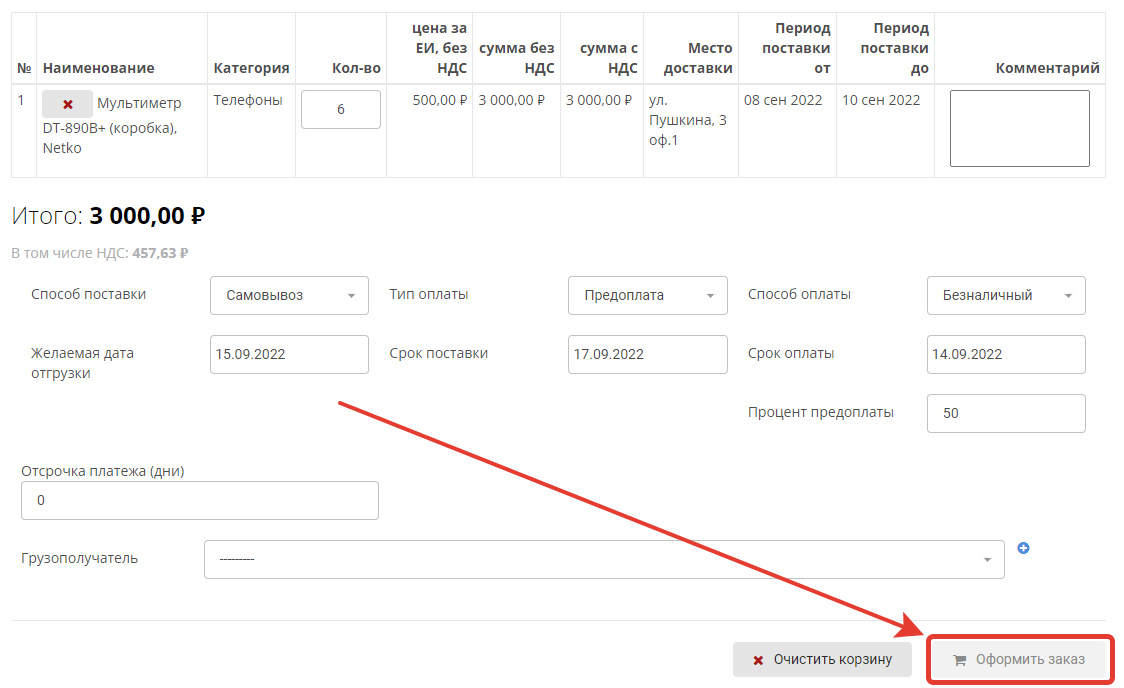
Task: Open the Тип оплаты dropdown
Action: pyautogui.click(x=647, y=296)
